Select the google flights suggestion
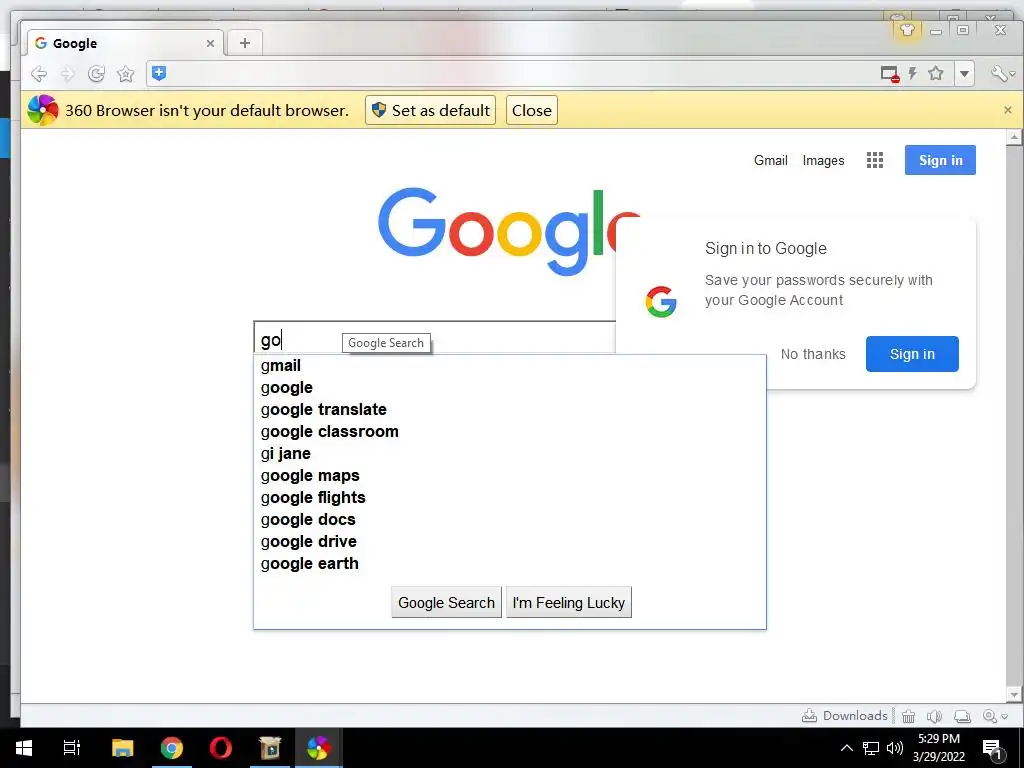Image resolution: width=1024 pixels, height=768 pixels. pos(509,498)
